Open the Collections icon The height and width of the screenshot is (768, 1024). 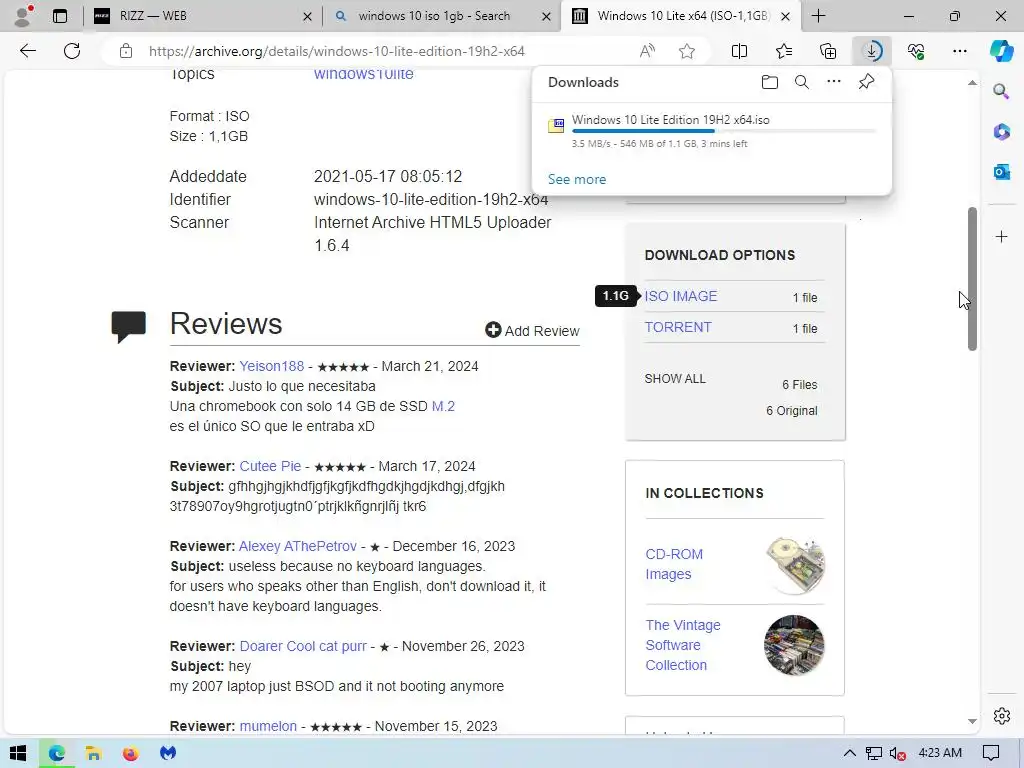tap(828, 51)
